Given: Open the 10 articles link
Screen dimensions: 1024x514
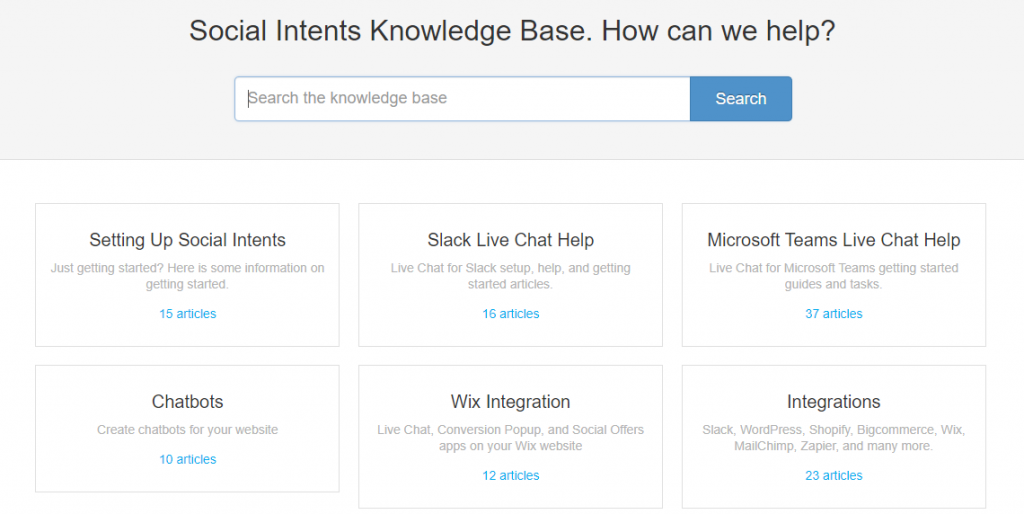Looking at the screenshot, I should 187,459.
